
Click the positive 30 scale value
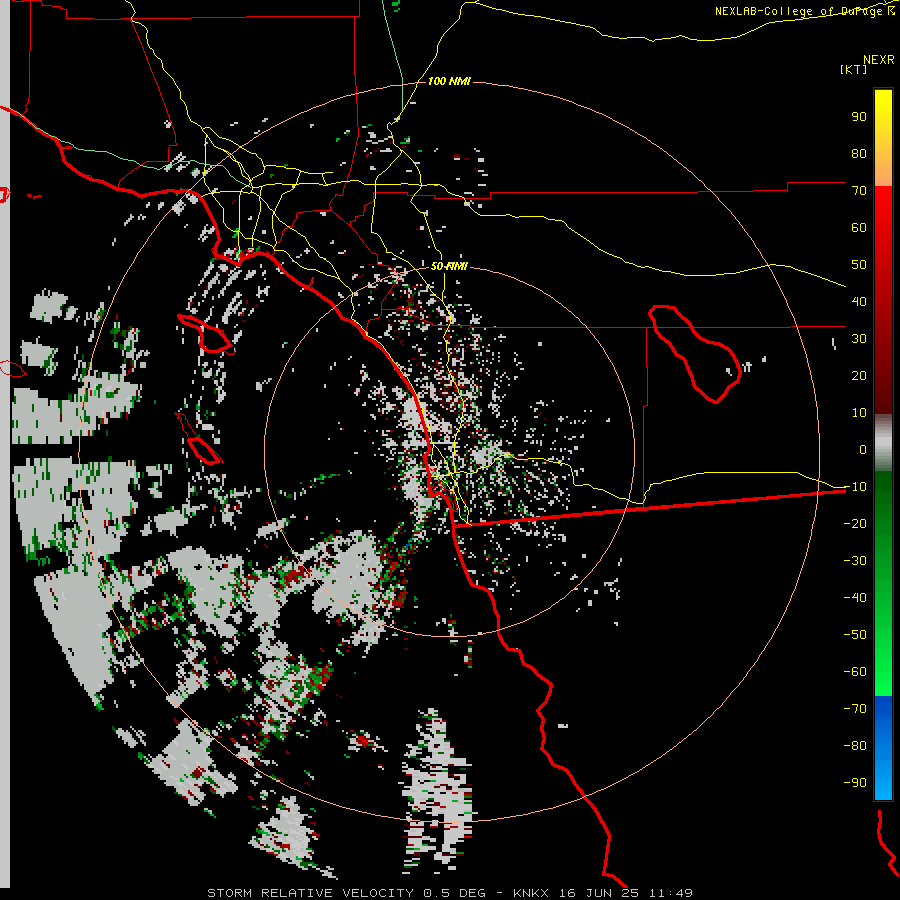pos(859,339)
